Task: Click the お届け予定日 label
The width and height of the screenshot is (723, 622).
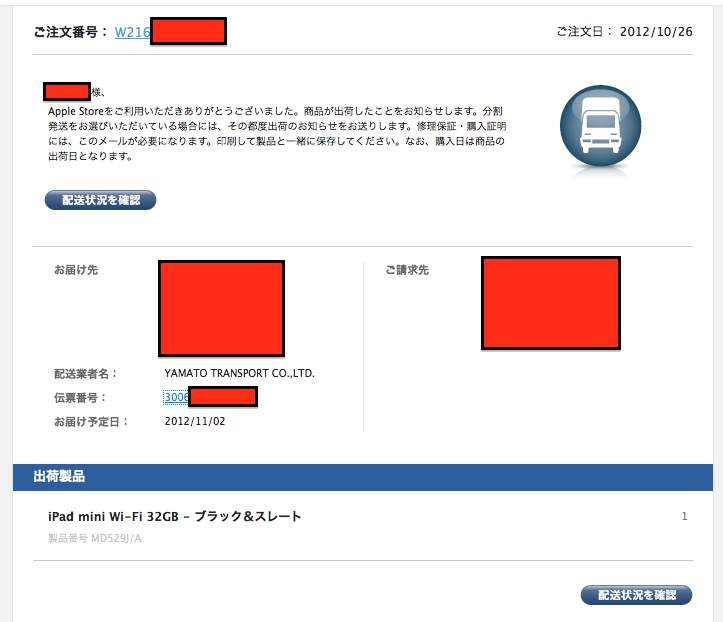Action: click(x=92, y=421)
